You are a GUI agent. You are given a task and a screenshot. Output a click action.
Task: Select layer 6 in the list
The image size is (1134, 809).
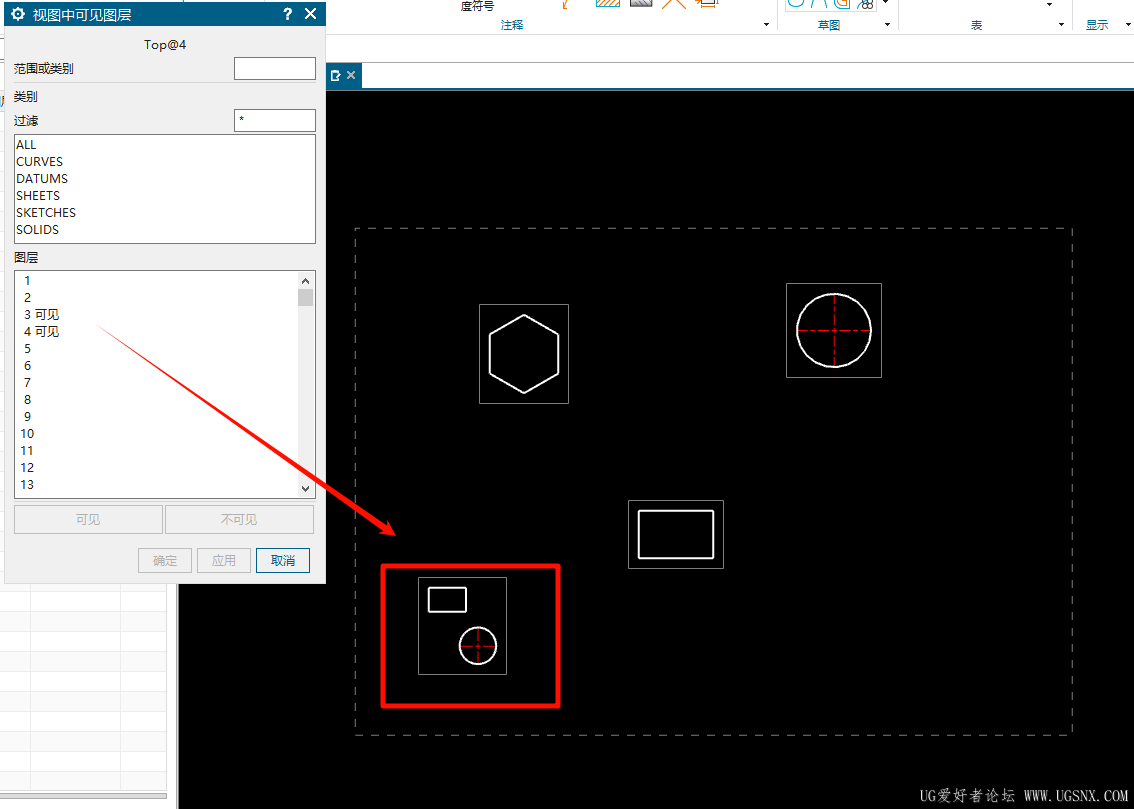(155, 366)
